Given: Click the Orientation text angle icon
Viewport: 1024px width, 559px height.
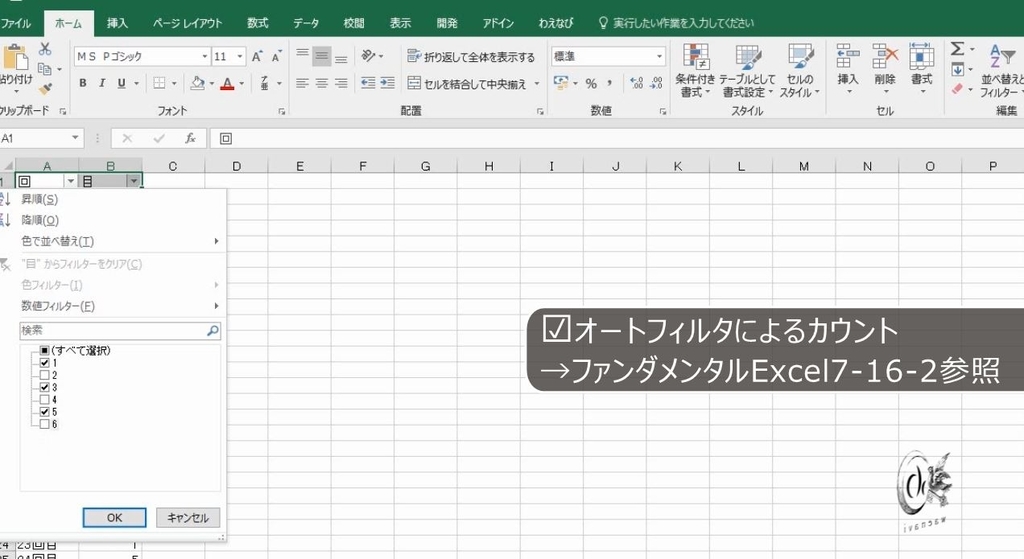Looking at the screenshot, I should 369,56.
